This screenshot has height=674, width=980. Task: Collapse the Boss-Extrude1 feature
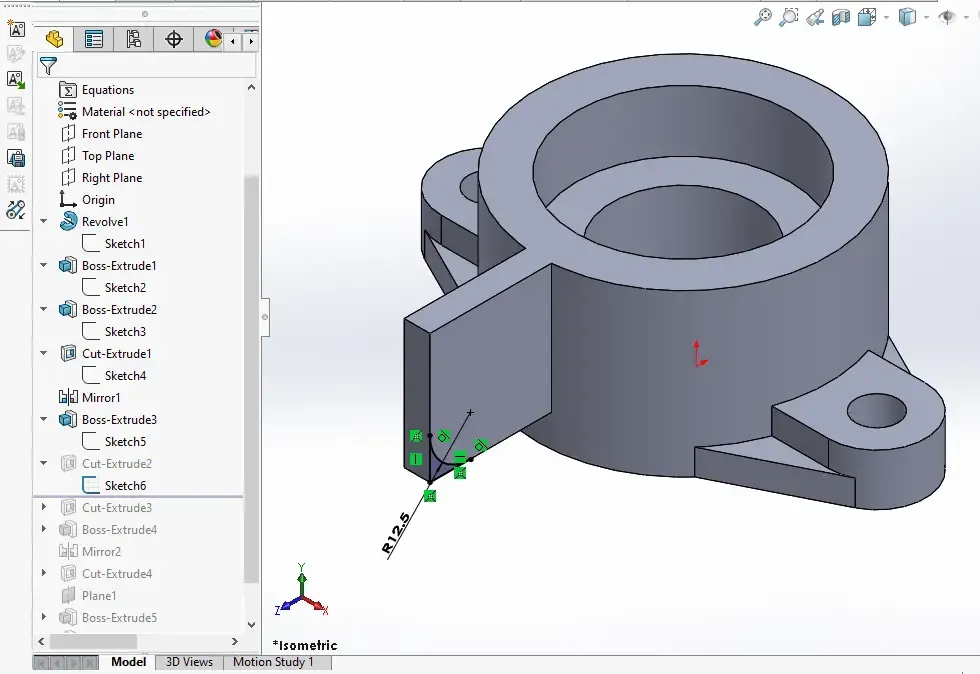click(44, 265)
